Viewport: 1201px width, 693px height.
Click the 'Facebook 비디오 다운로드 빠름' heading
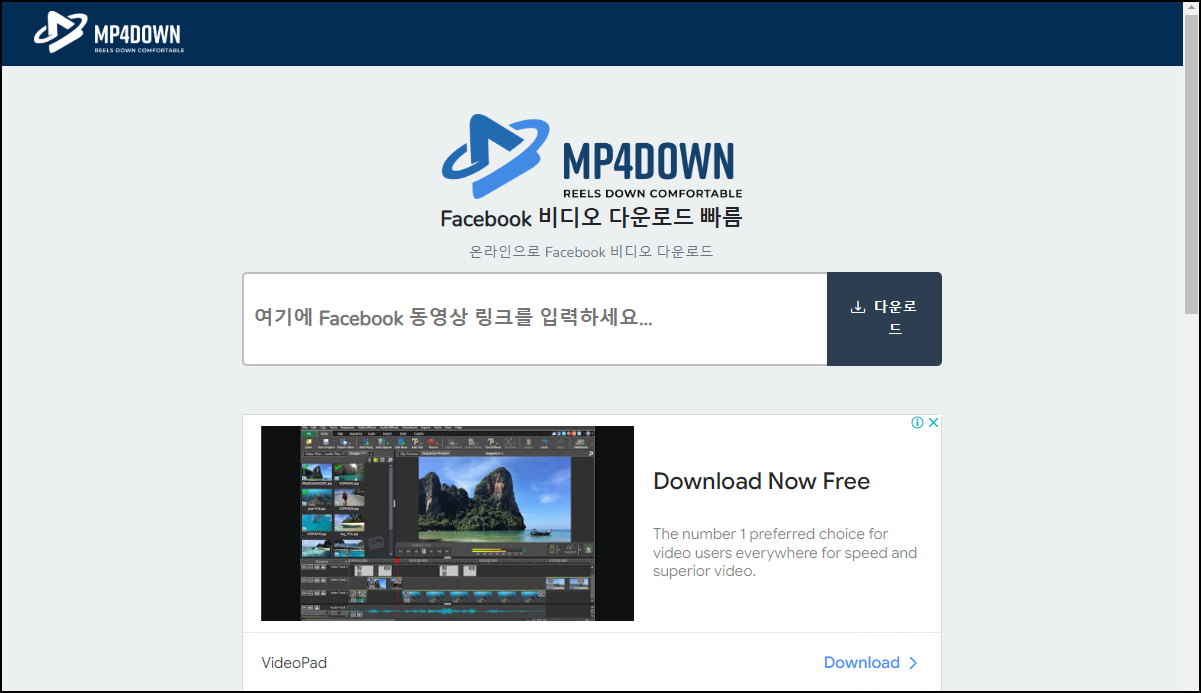[592, 218]
